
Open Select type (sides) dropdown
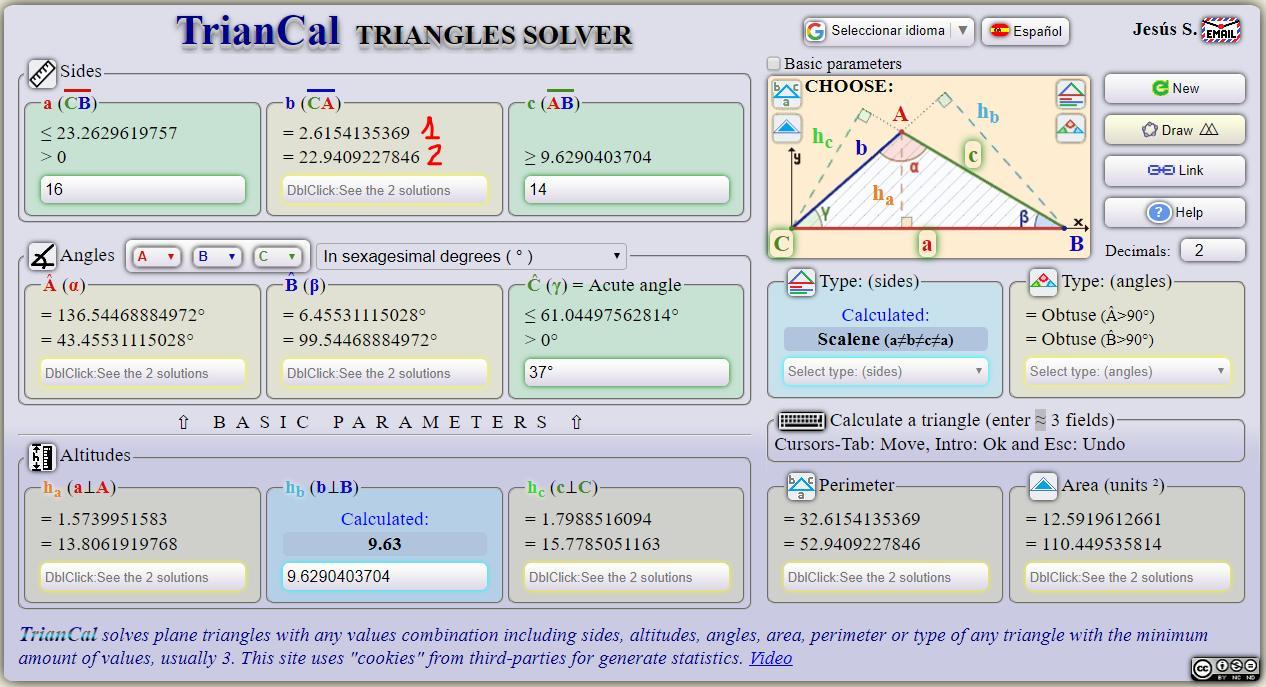885,371
